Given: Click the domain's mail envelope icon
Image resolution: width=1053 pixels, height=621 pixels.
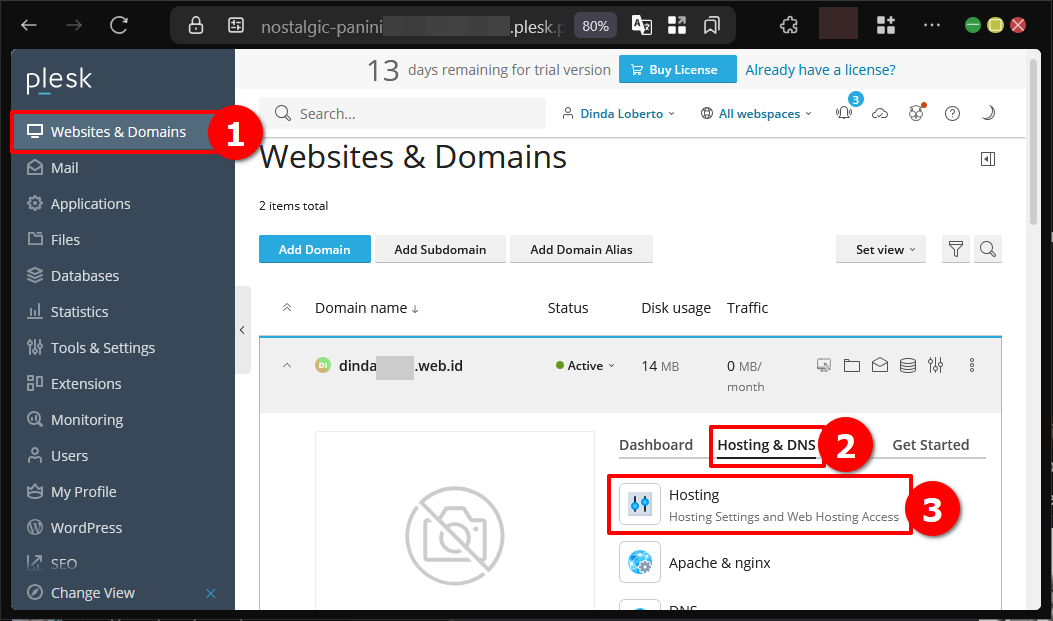Looking at the screenshot, I should (880, 366).
